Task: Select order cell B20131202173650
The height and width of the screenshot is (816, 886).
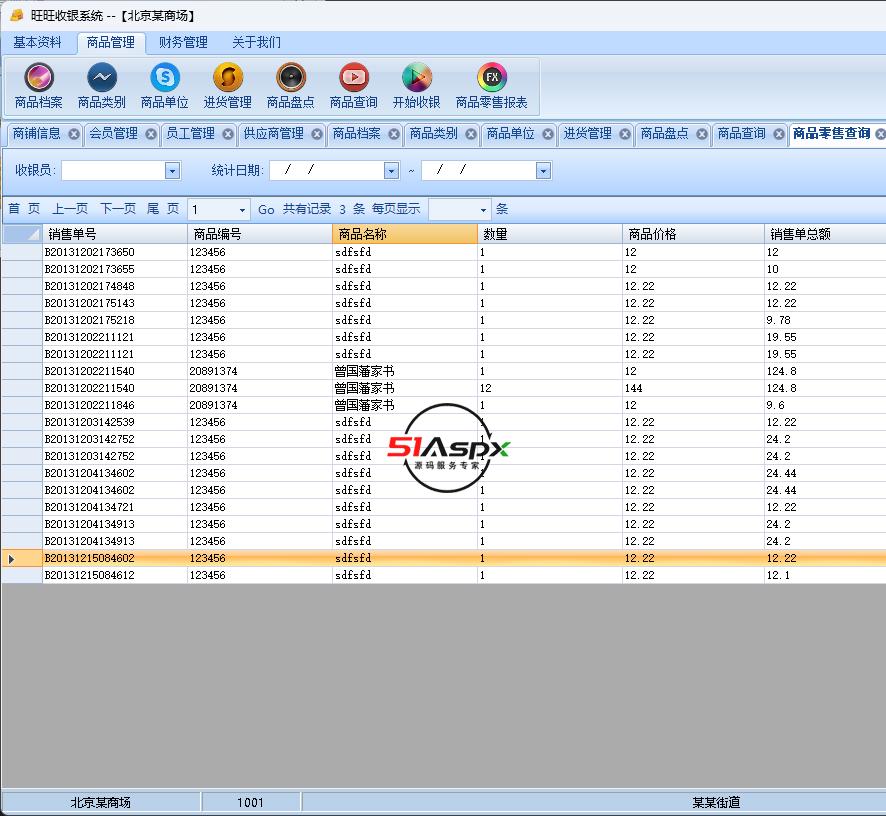Action: tap(115, 252)
